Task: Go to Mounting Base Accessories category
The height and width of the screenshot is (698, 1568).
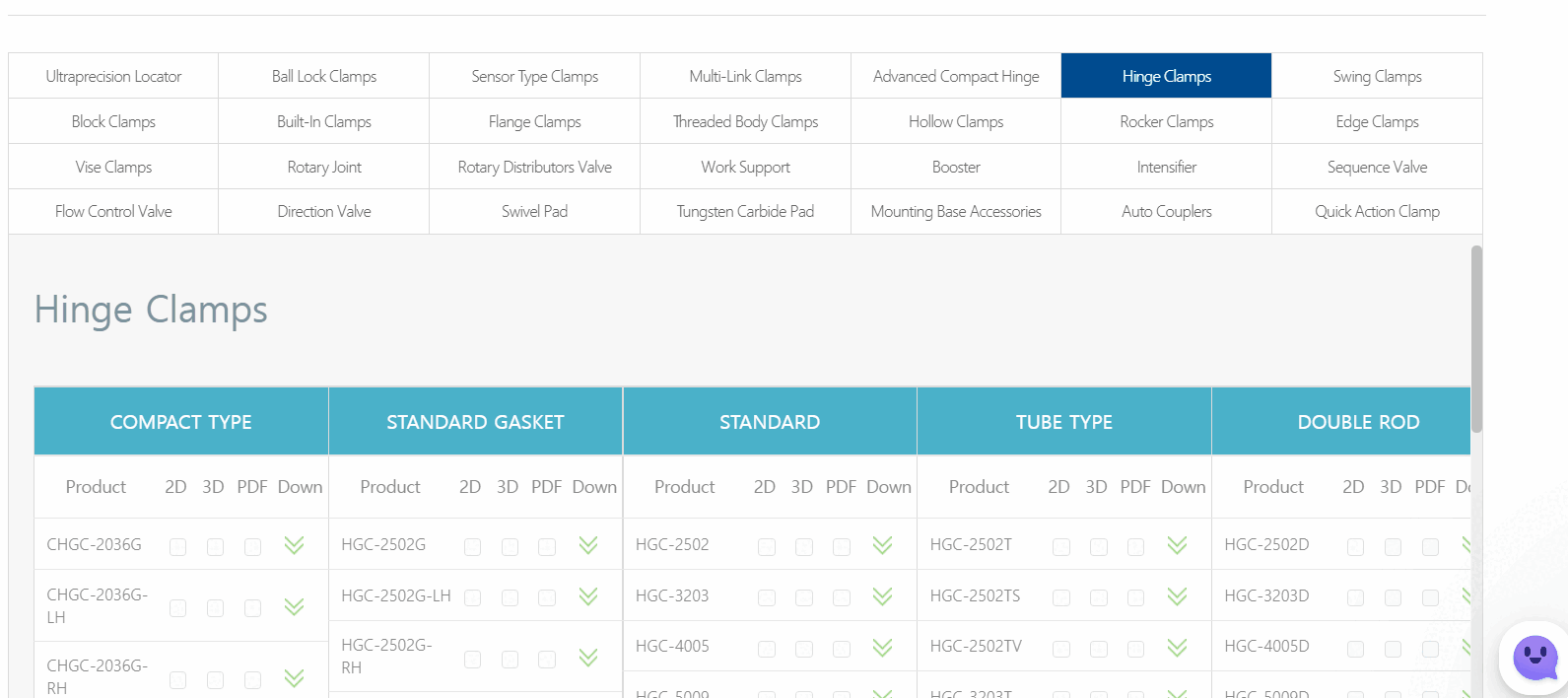Action: 956,211
